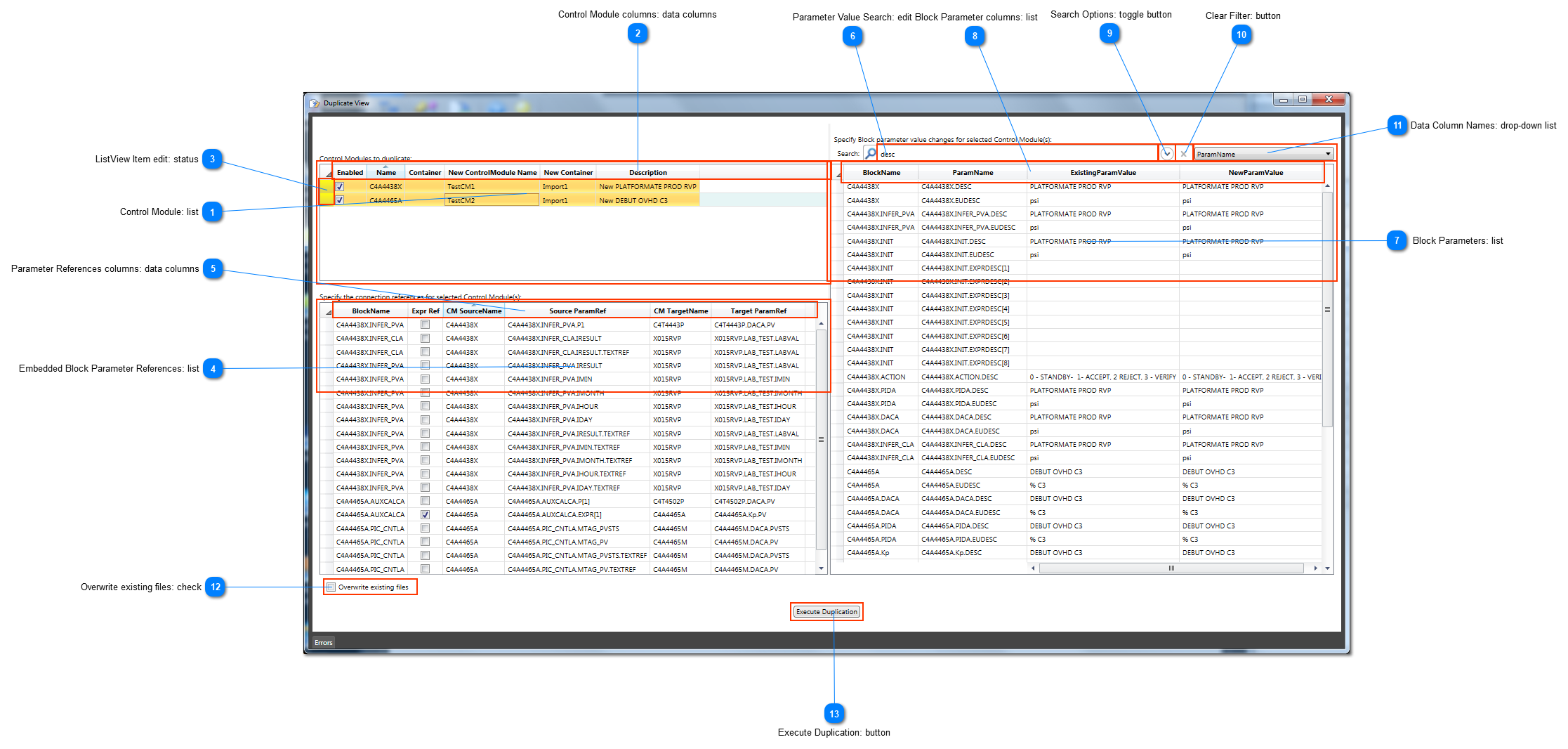
Task: Click the CM TargetName column header
Action: click(680, 311)
